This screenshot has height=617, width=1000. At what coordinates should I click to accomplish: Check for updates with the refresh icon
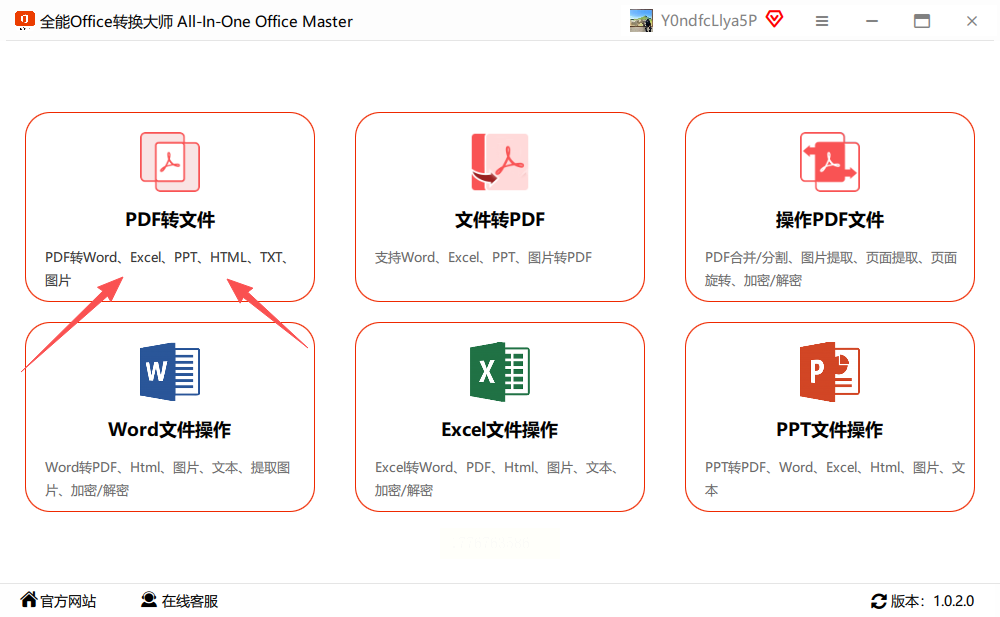tap(879, 601)
